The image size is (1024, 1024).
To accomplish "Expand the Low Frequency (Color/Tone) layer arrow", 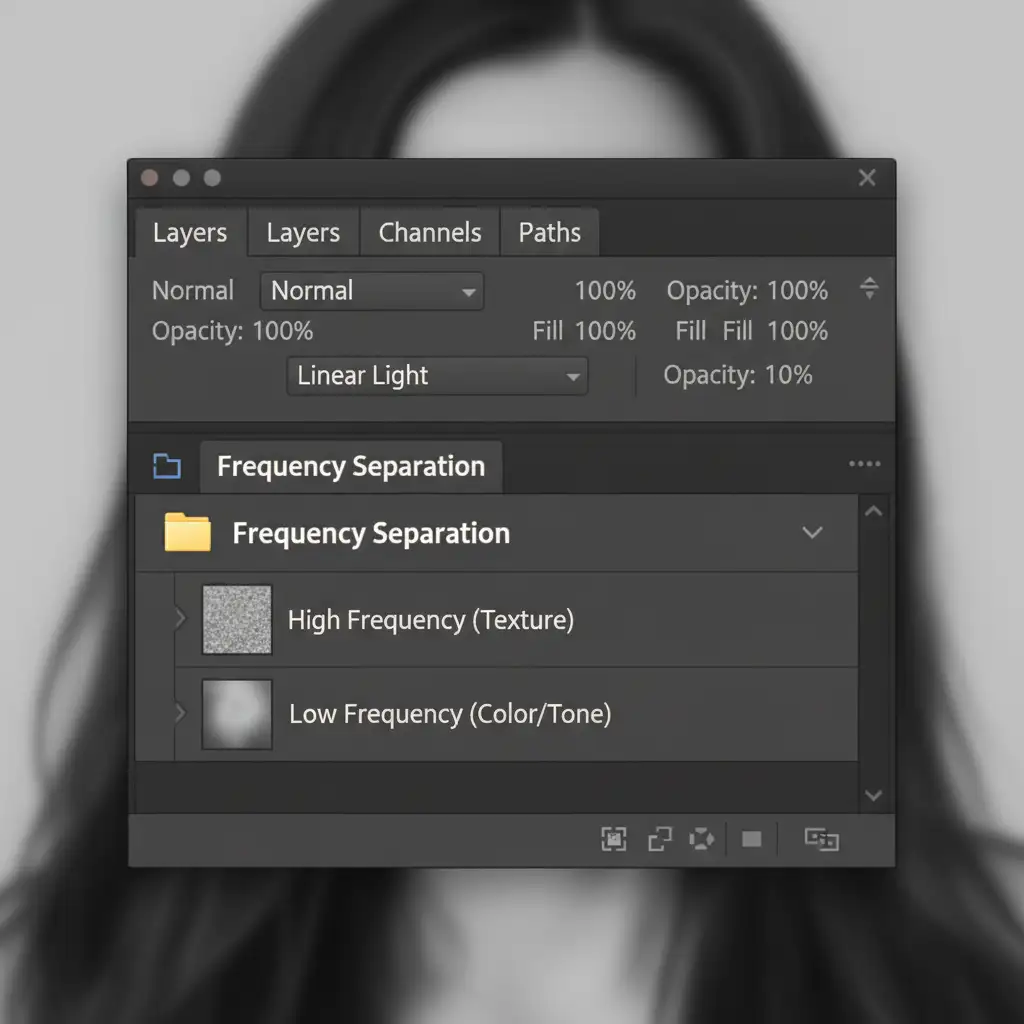I will [x=181, y=714].
